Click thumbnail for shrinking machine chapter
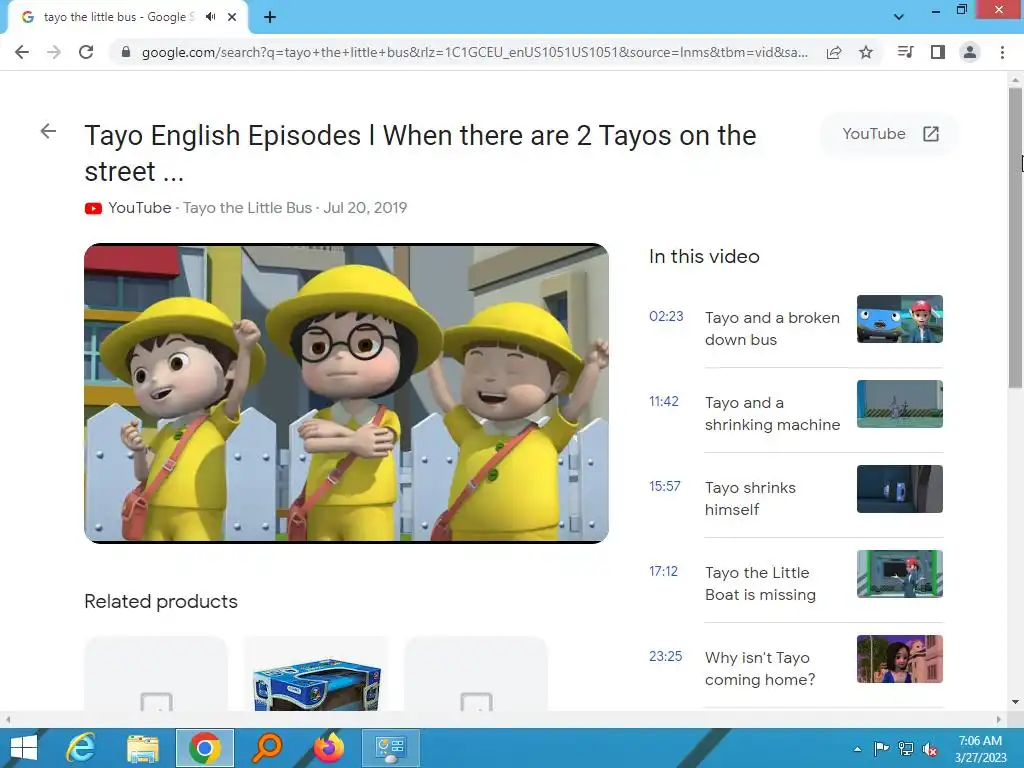This screenshot has width=1024, height=768. [x=900, y=404]
